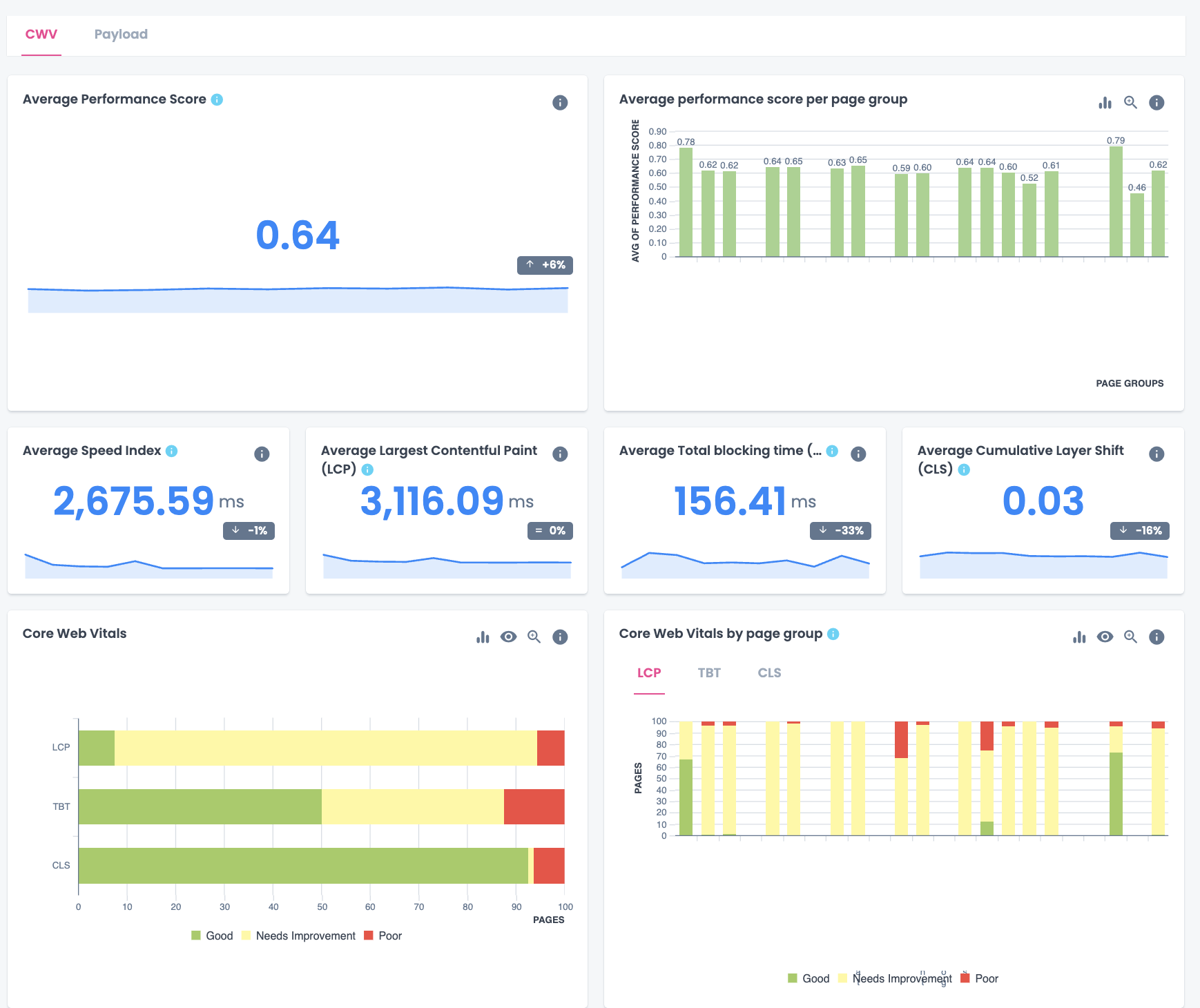The image size is (1200, 1008).
Task: Click the +6% change indicator on Performance Score
Action: pos(545,265)
